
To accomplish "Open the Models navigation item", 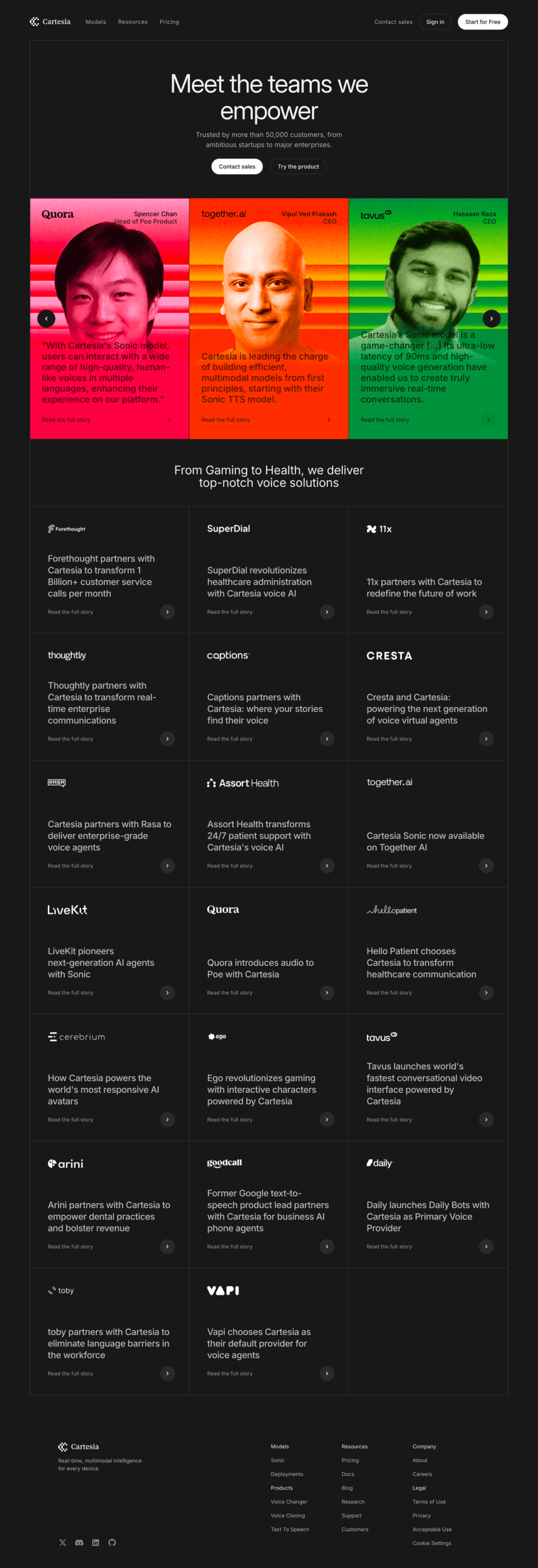I will 95,21.
